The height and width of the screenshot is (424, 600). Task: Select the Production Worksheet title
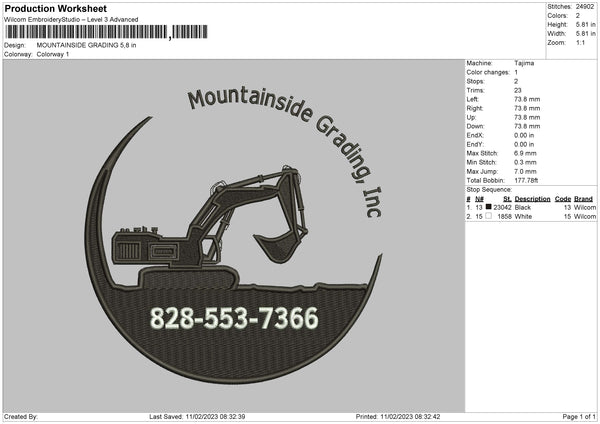(55, 8)
